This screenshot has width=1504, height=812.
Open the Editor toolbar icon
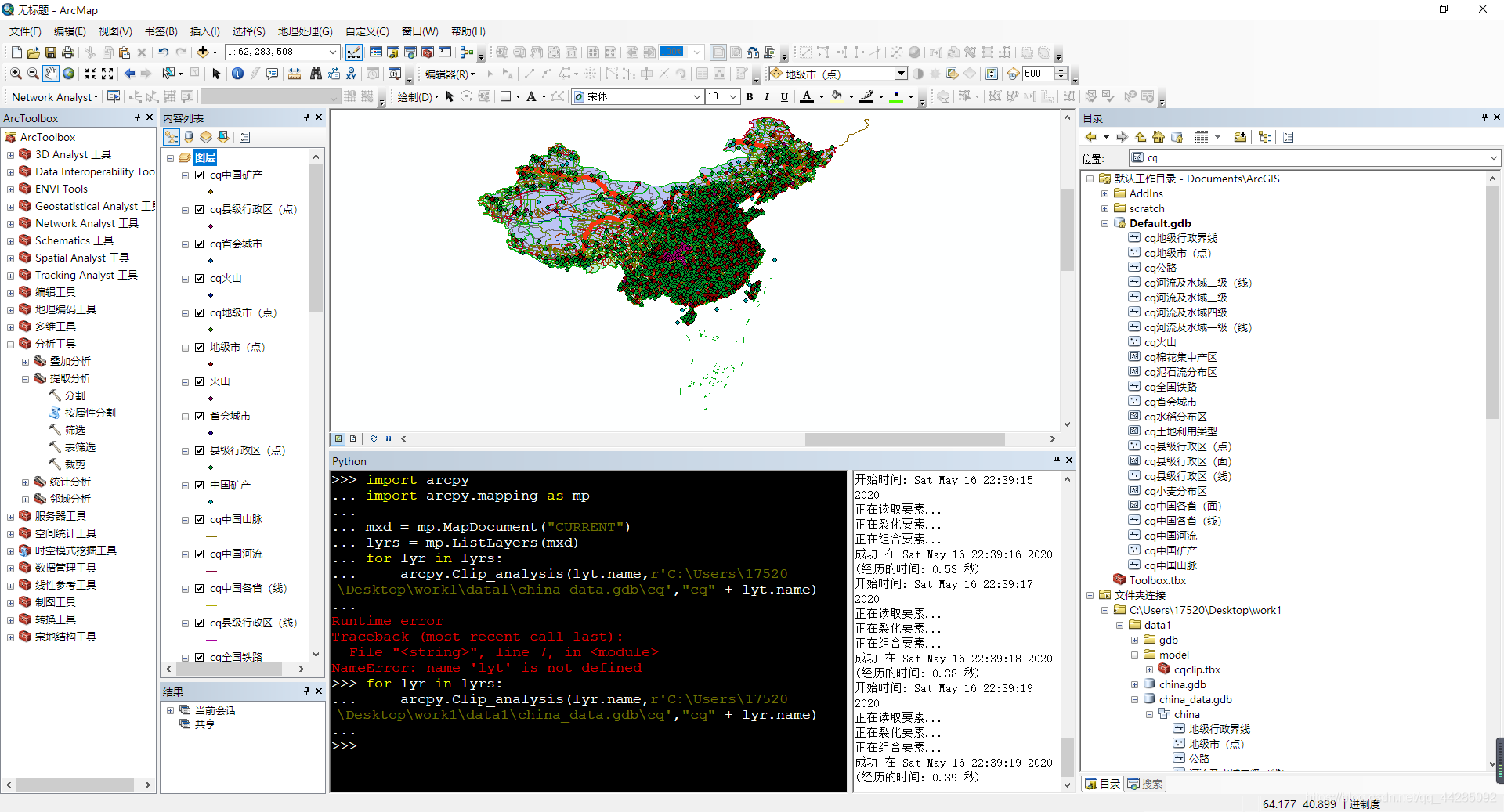[354, 52]
